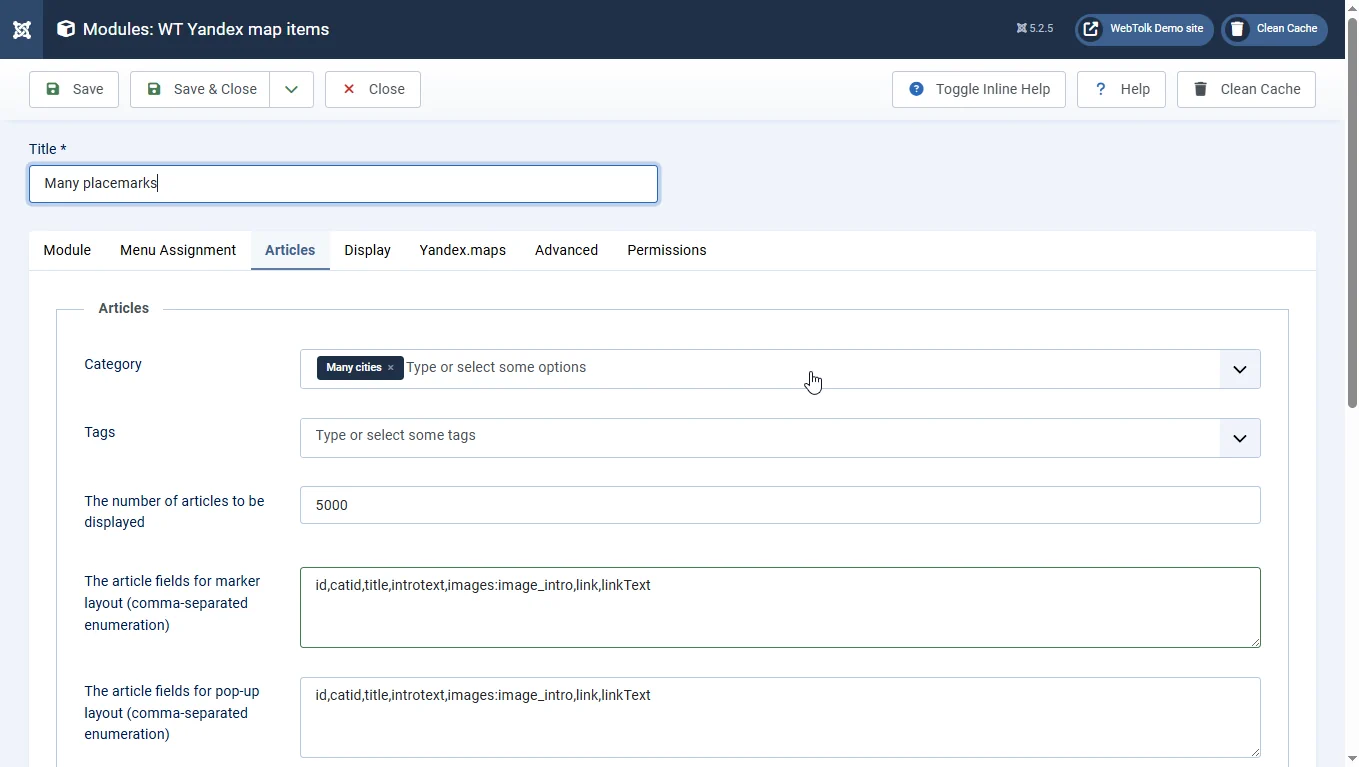This screenshot has height=767, width=1359.
Task: Click the scrollbar down arrow
Action: (x=1352, y=758)
